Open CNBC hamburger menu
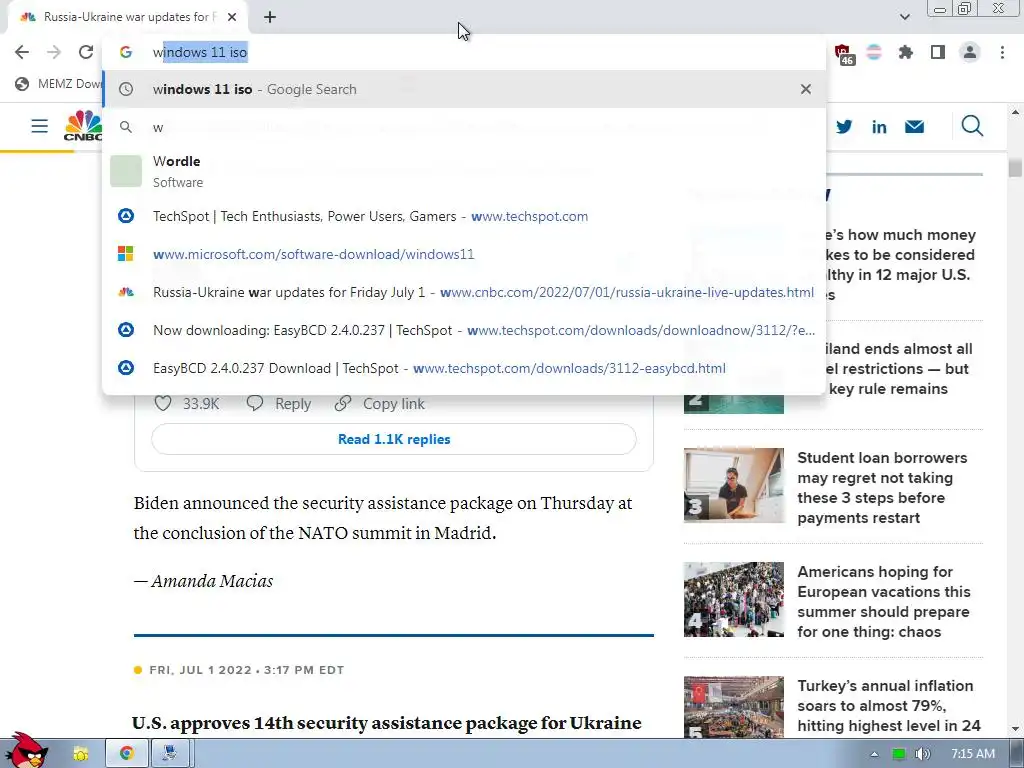Screen dimensions: 1024x768 (40, 125)
